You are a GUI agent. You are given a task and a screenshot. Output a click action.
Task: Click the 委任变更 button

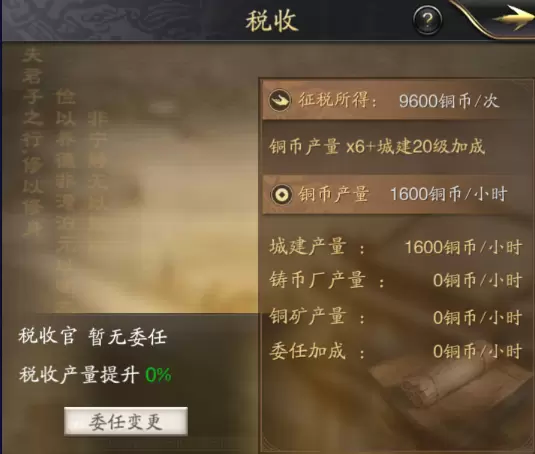click(126, 421)
